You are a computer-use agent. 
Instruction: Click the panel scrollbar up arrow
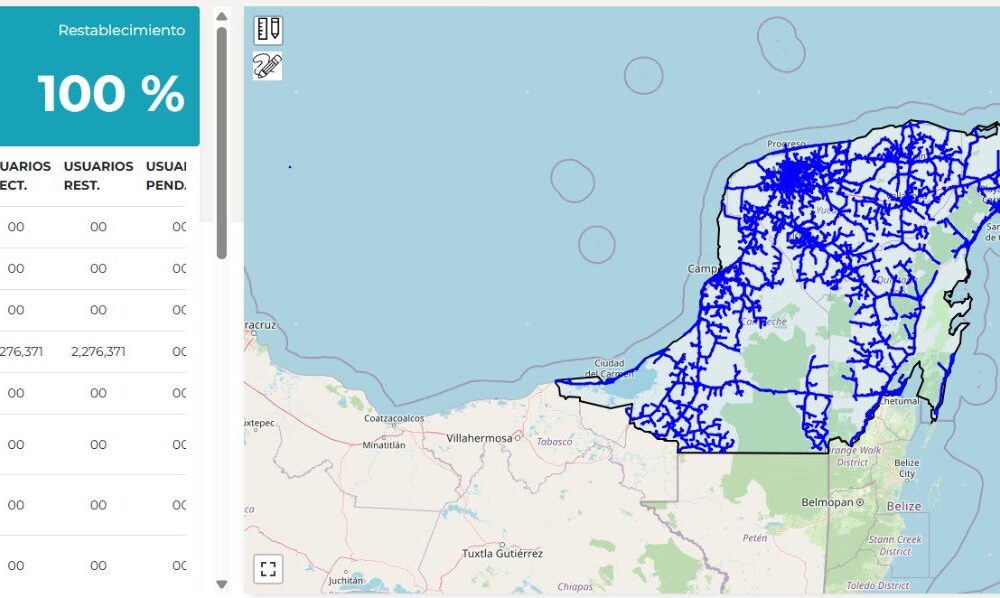pyautogui.click(x=222, y=17)
